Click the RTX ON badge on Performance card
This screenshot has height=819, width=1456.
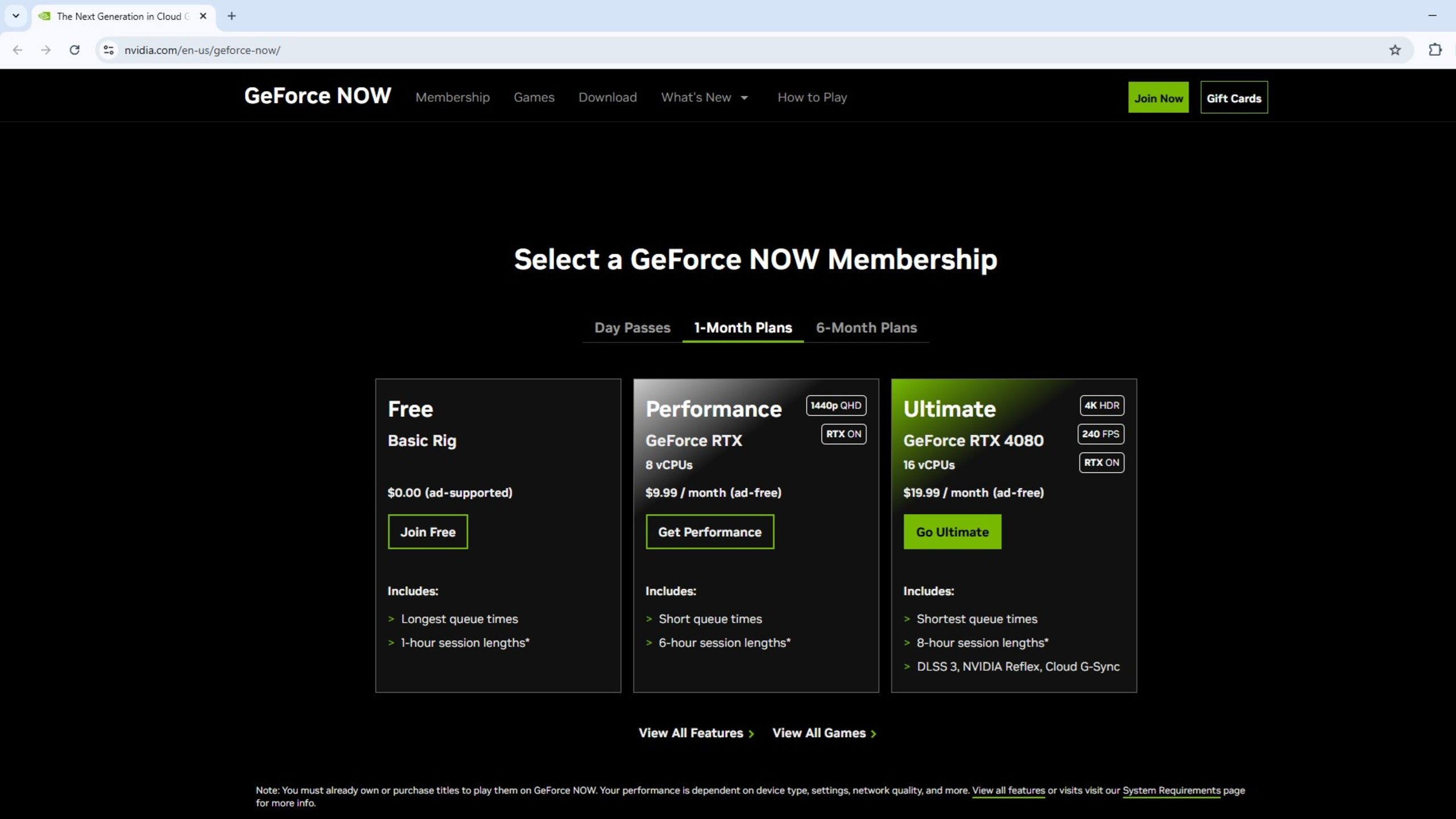(x=843, y=434)
